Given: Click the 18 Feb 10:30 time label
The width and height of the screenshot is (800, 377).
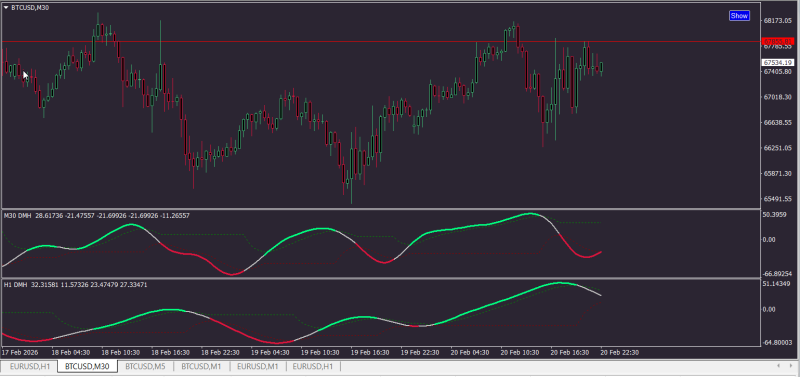Looking at the screenshot, I should pos(120,353).
